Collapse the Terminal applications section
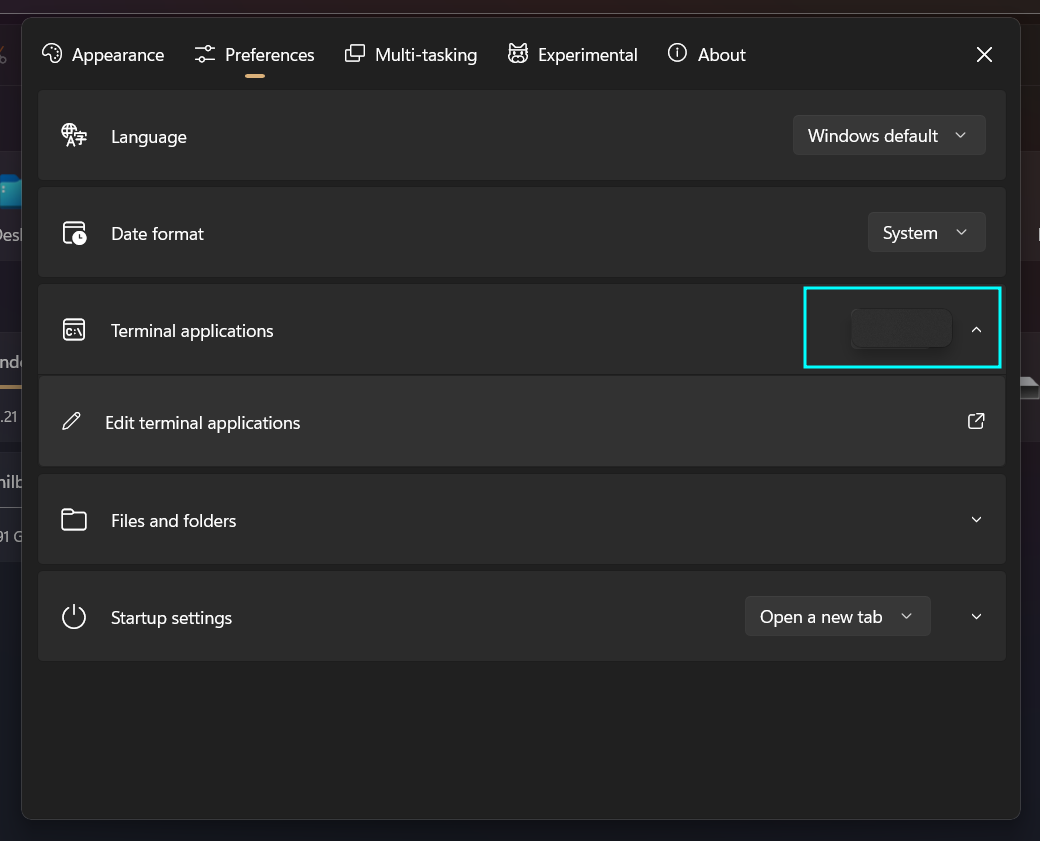1040x841 pixels. pyautogui.click(x=976, y=328)
